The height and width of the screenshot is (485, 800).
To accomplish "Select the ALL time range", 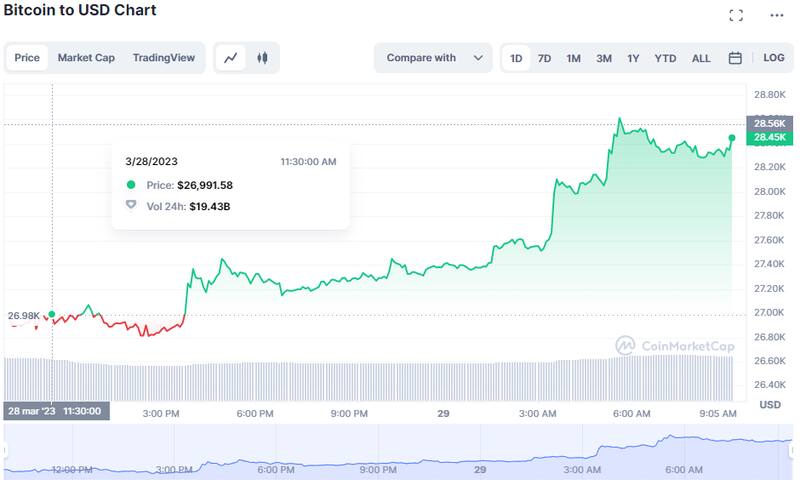I will click(x=701, y=58).
